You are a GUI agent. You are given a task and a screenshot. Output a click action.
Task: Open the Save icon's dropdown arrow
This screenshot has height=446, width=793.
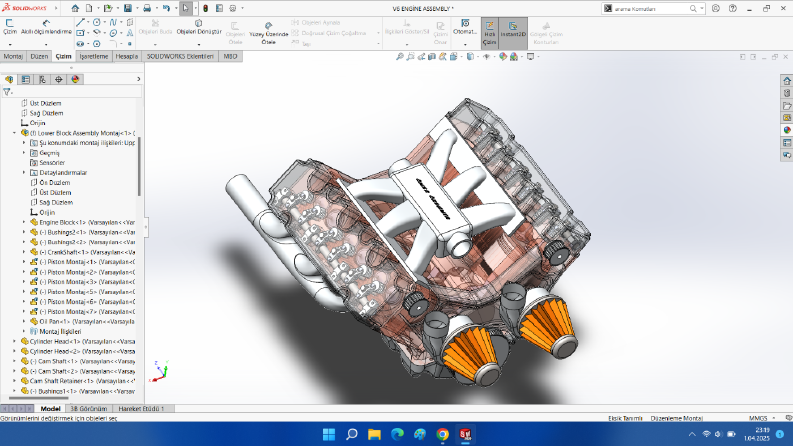click(137, 8)
